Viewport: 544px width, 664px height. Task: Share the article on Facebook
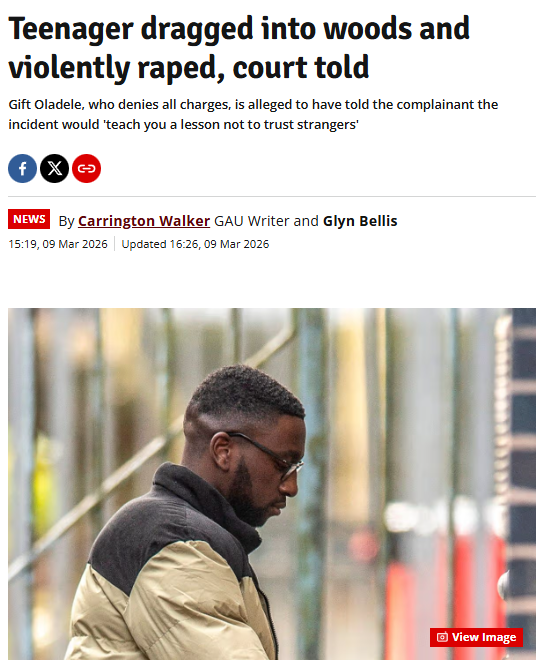click(x=22, y=169)
